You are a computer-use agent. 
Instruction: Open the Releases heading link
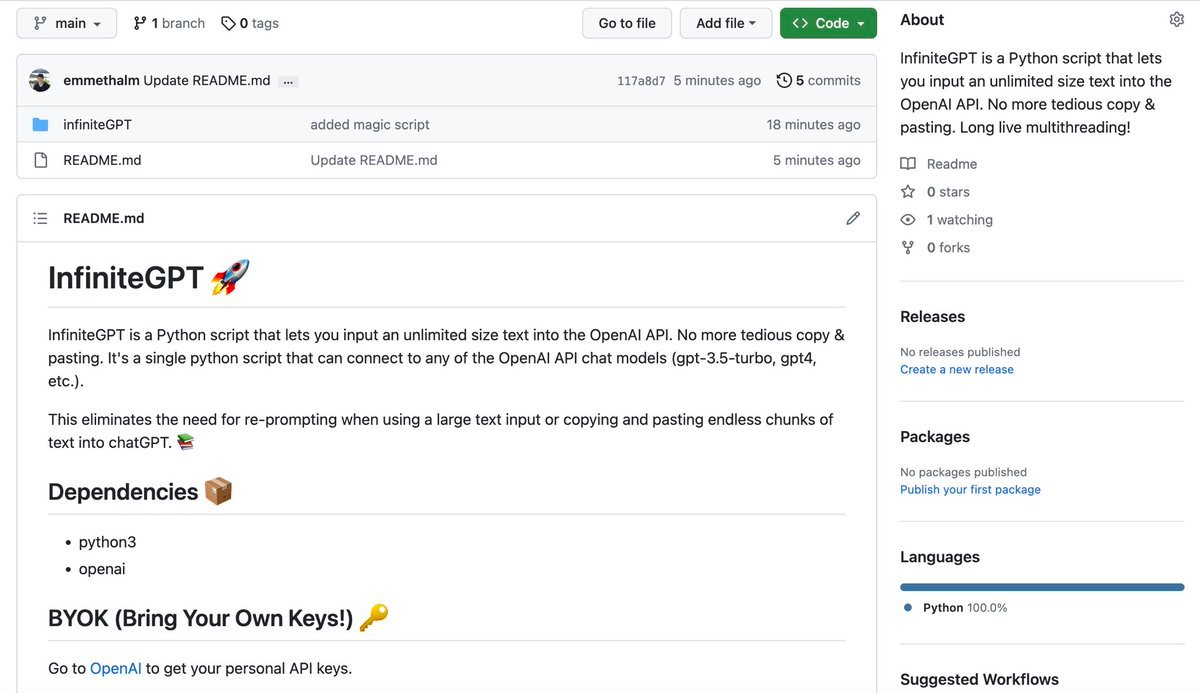[x=932, y=317]
